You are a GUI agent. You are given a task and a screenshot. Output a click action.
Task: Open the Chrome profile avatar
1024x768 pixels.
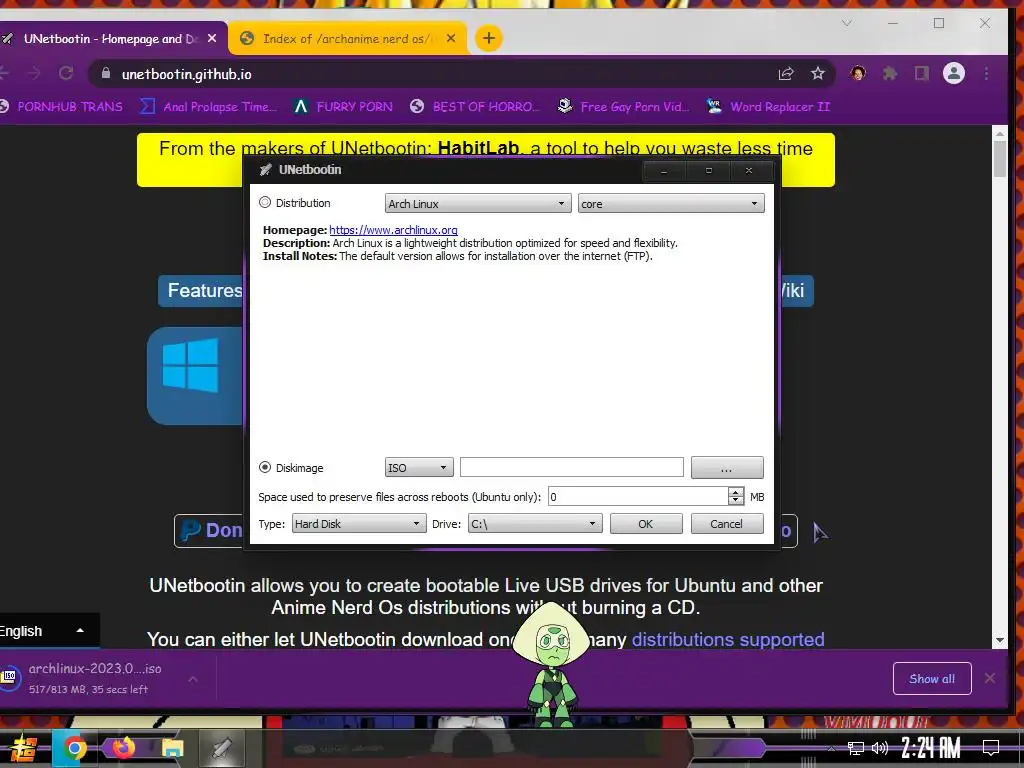tap(954, 73)
